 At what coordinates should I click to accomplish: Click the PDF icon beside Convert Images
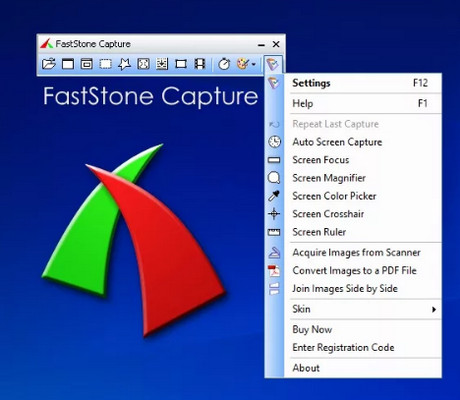[x=274, y=271]
